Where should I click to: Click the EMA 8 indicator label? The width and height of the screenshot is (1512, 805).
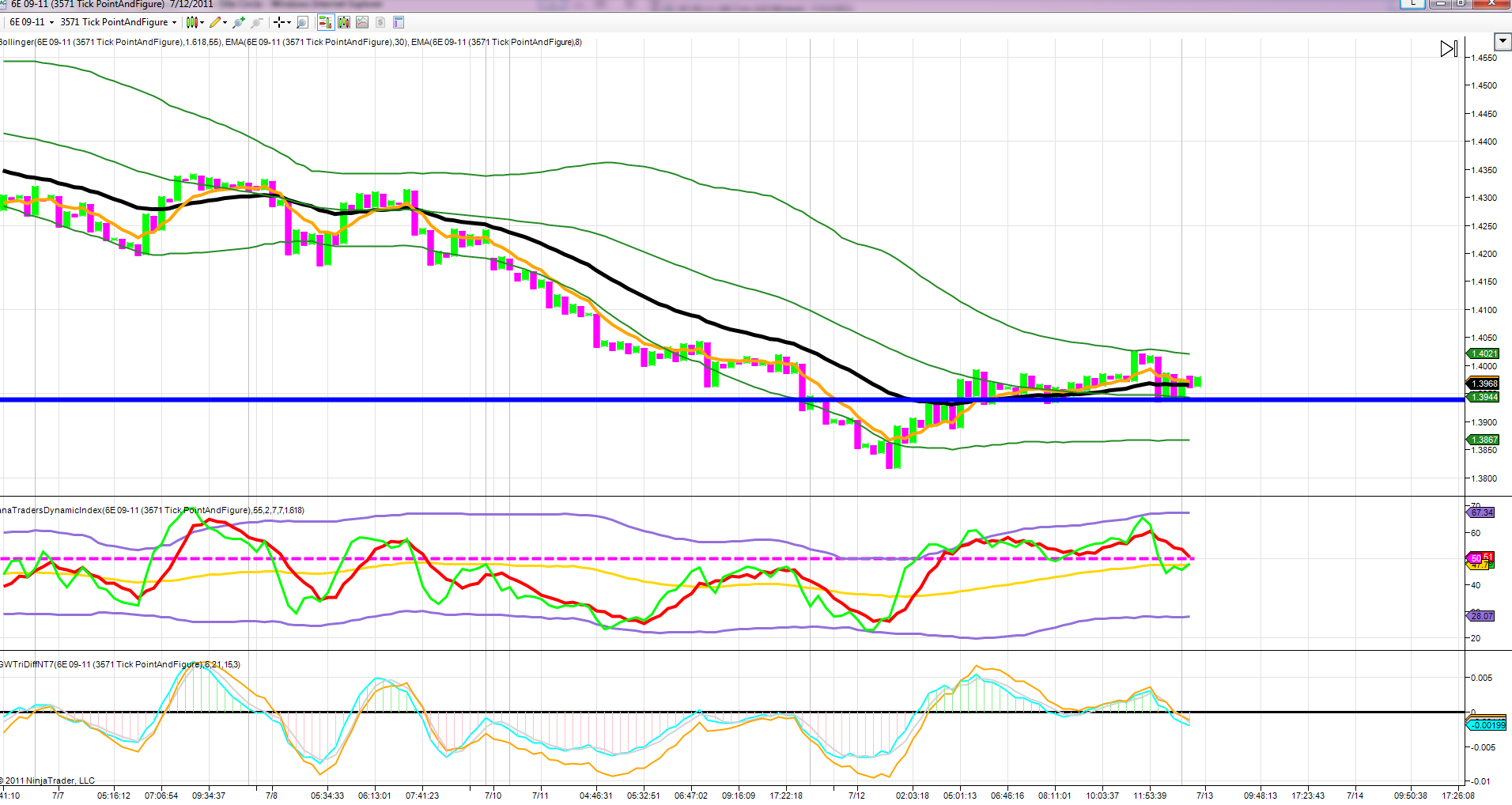497,43
